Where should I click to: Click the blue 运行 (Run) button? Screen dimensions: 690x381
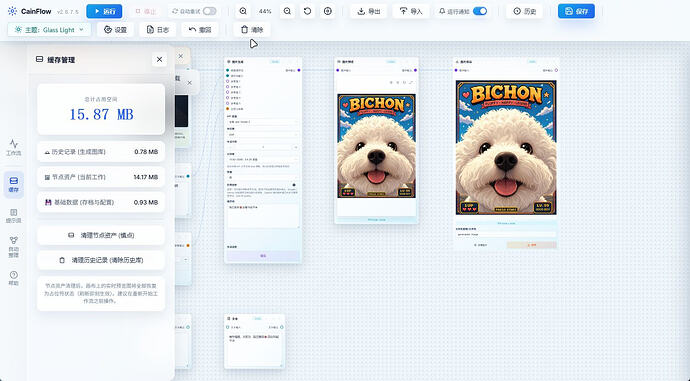pos(104,11)
